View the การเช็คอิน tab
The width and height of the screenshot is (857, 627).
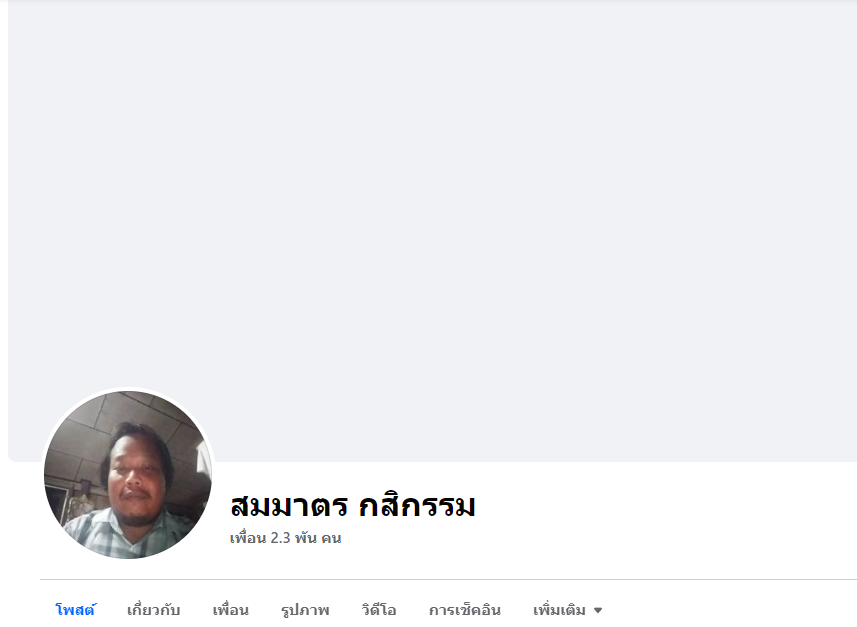point(465,610)
